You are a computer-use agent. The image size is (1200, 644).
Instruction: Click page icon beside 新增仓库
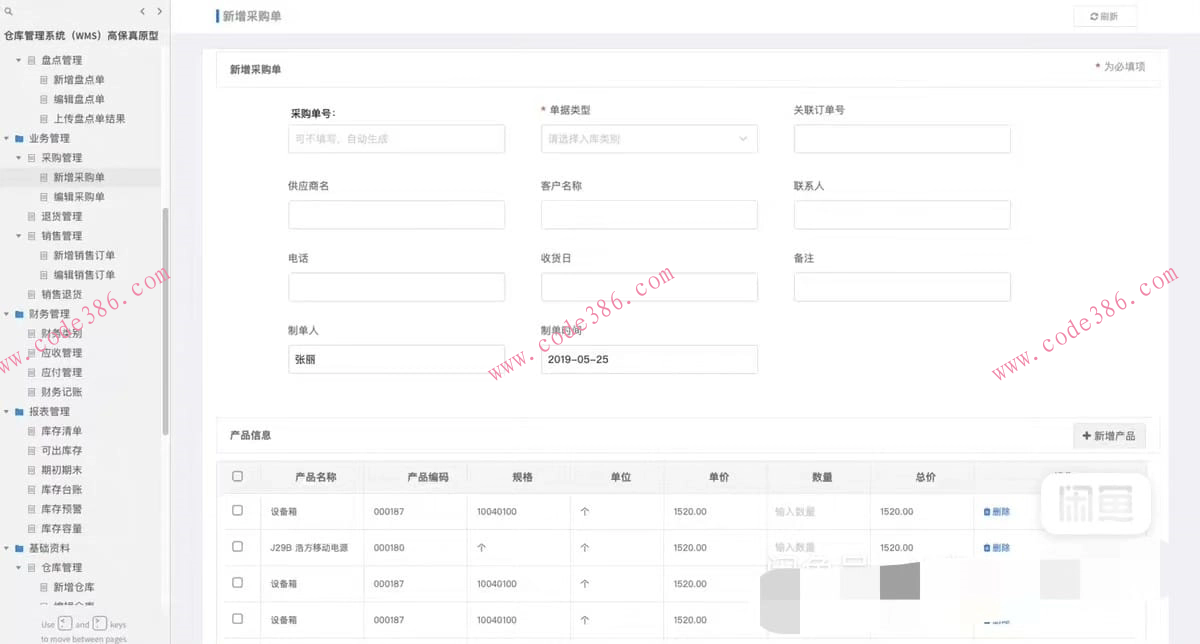click(x=44, y=588)
